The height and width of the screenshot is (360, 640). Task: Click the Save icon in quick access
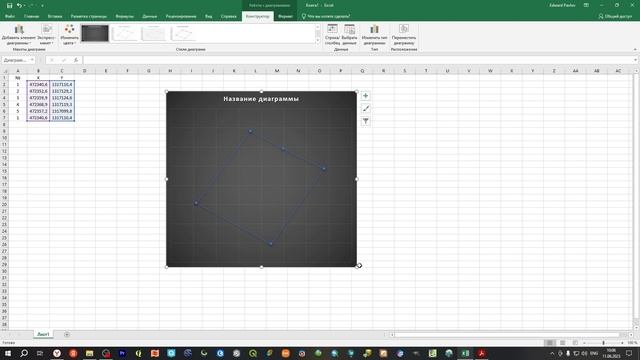[9, 5]
